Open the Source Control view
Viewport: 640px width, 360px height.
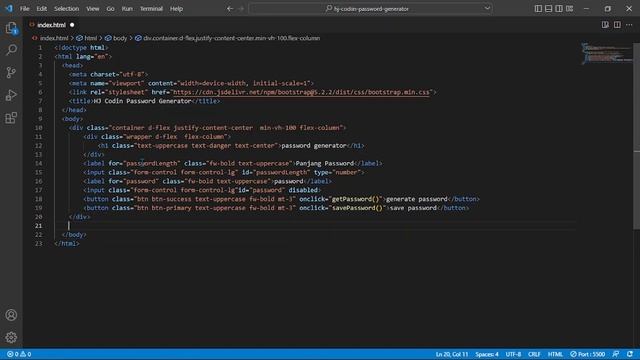(11, 73)
